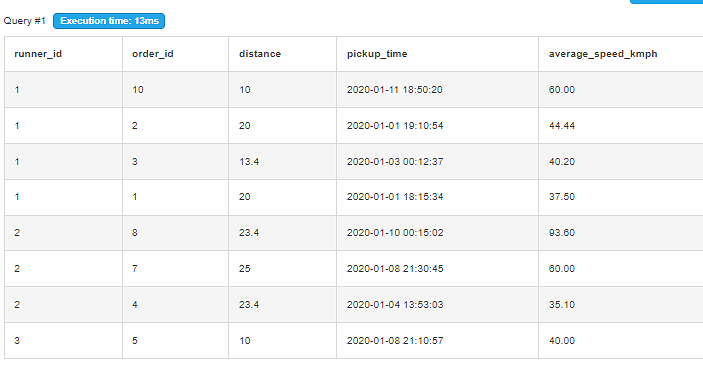
Task: Select the 37.50 average speed cell
Action: pos(621,197)
